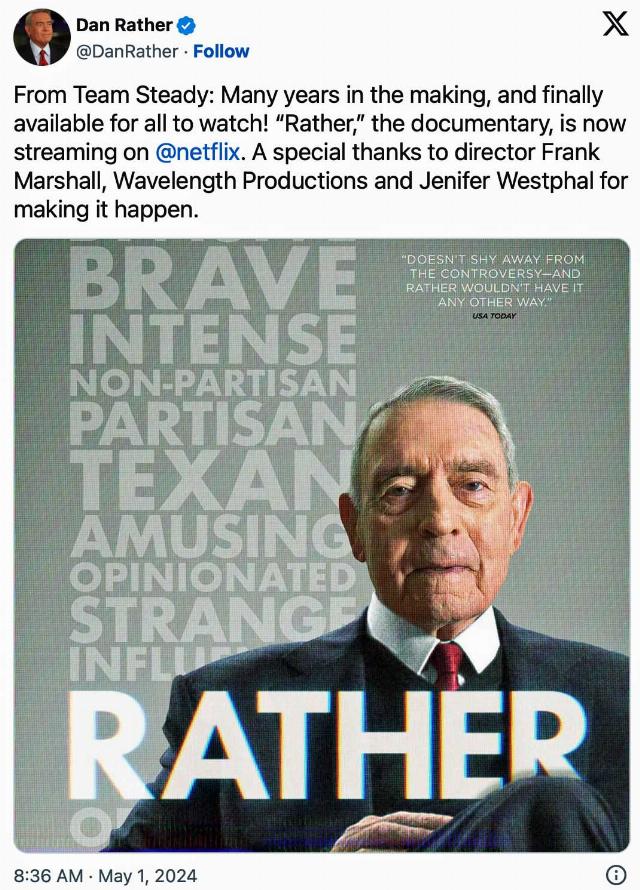Click the word BRAVE on the poster

click(213, 278)
